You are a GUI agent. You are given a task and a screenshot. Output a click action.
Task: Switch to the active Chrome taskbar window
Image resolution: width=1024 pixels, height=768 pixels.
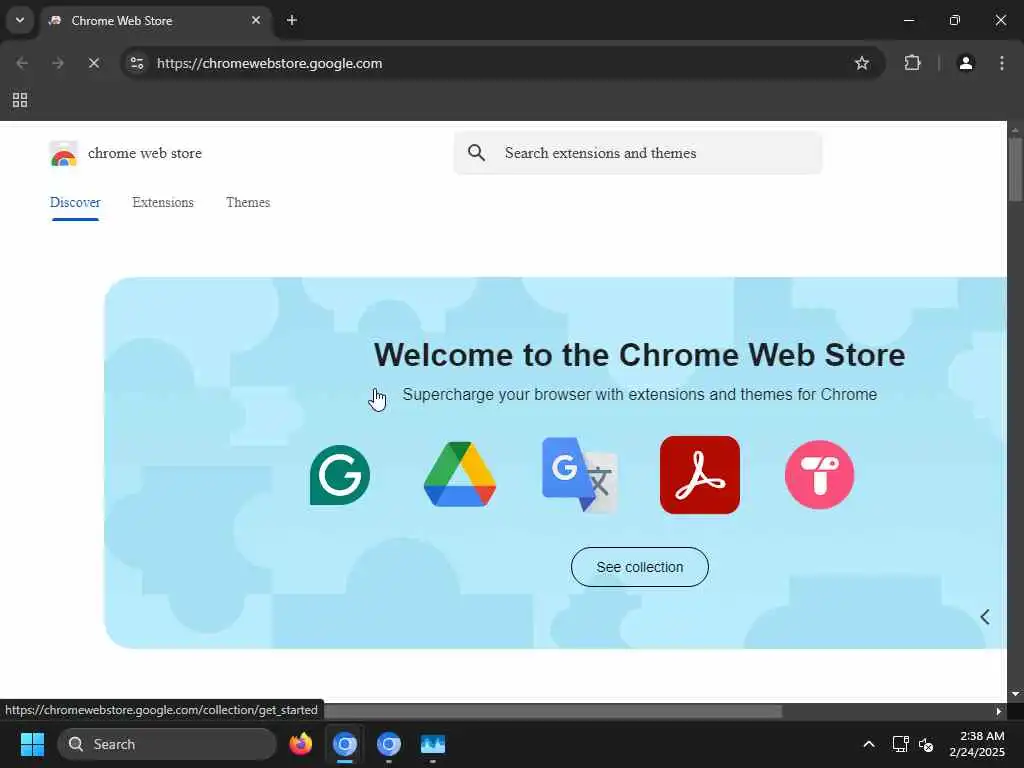tap(345, 744)
